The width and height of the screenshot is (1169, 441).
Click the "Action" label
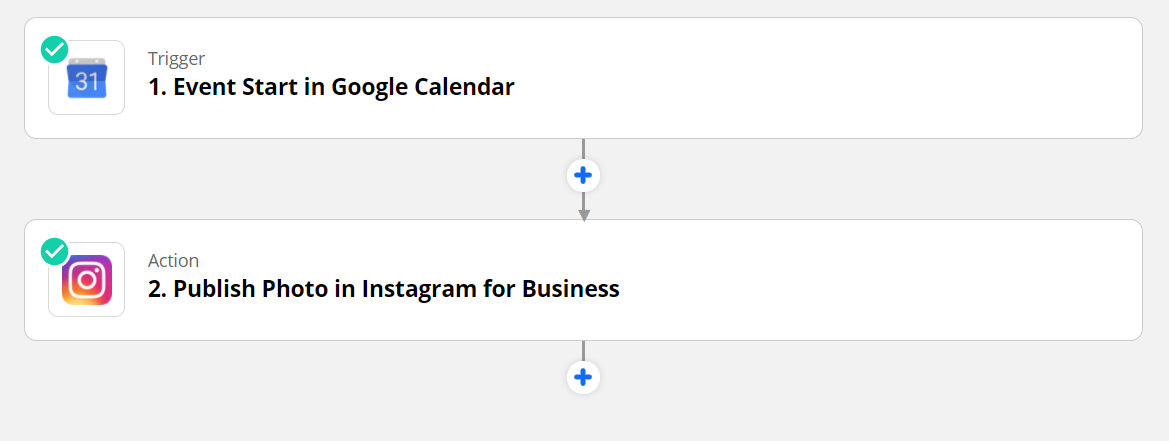(173, 260)
